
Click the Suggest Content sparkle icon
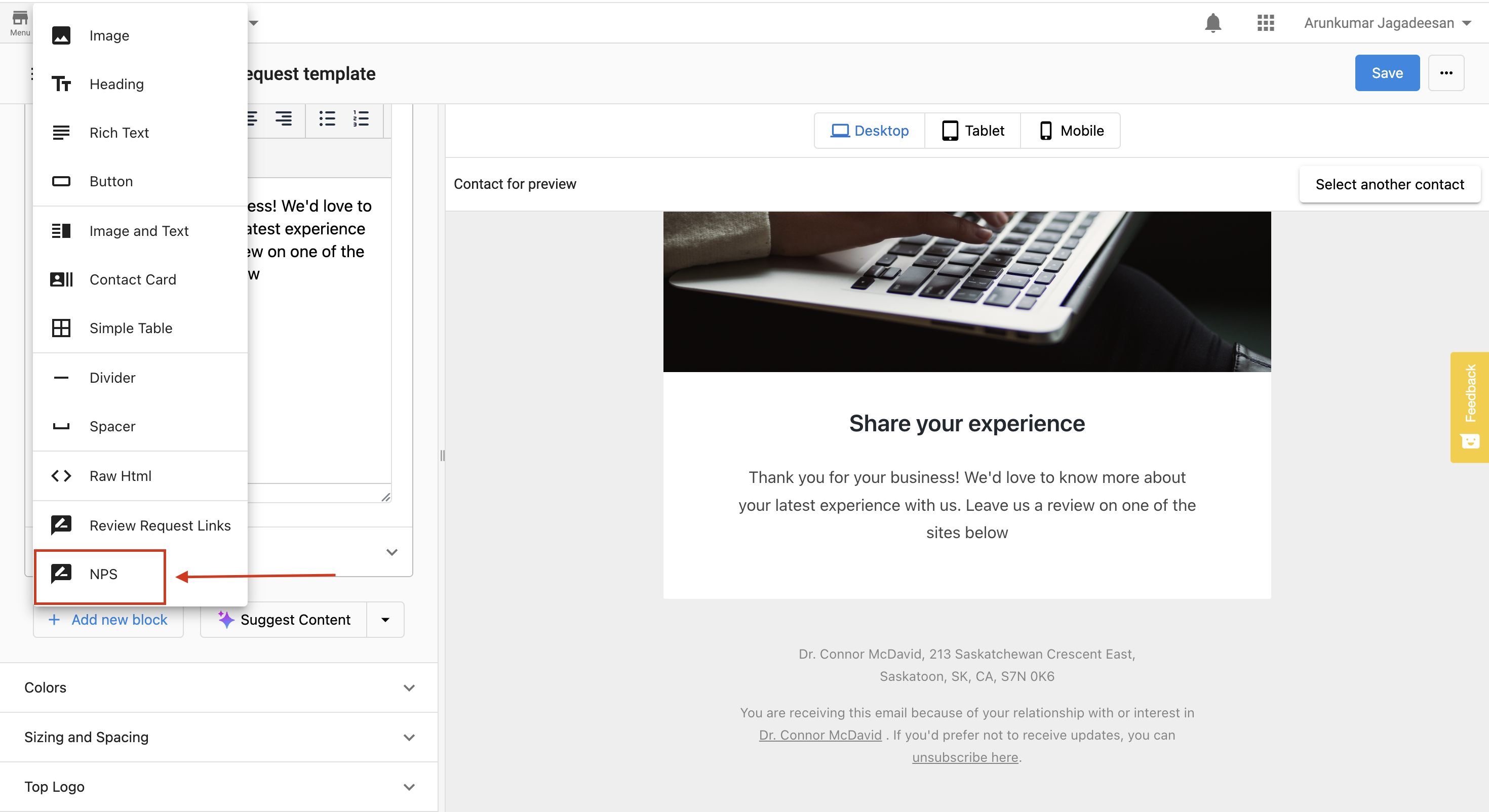[225, 619]
